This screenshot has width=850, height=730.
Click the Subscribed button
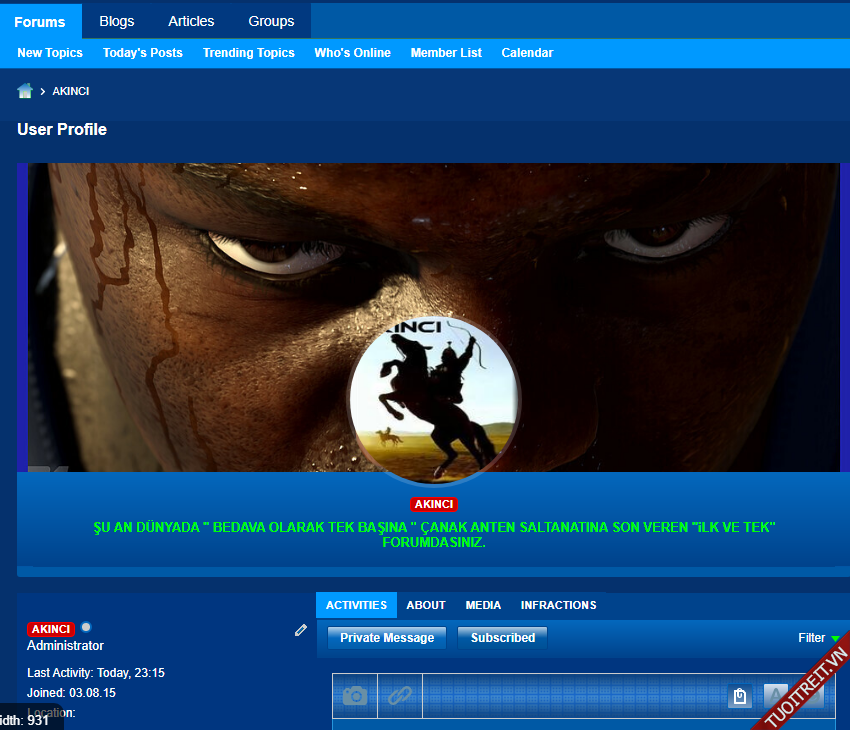click(502, 638)
